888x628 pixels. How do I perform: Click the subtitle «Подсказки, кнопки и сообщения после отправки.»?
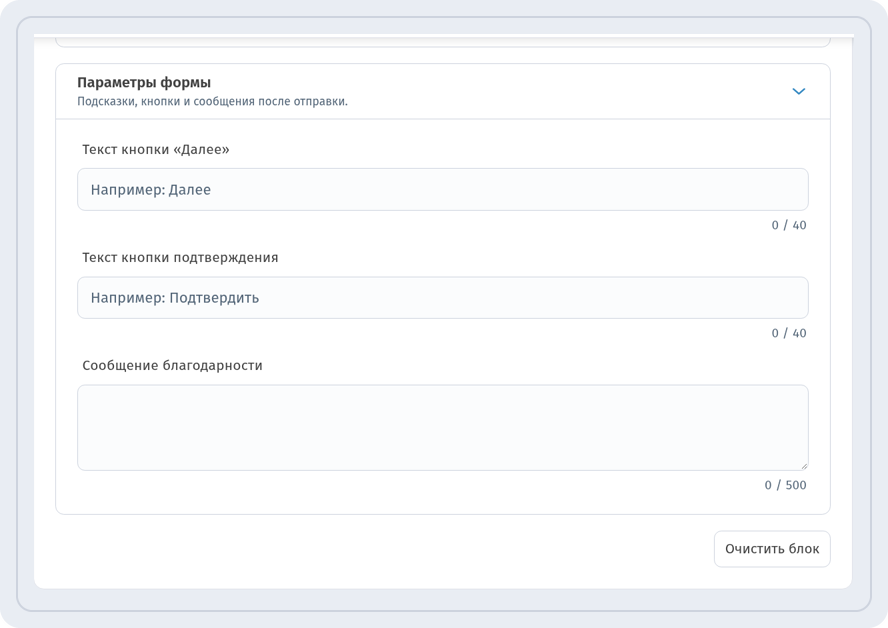click(212, 102)
